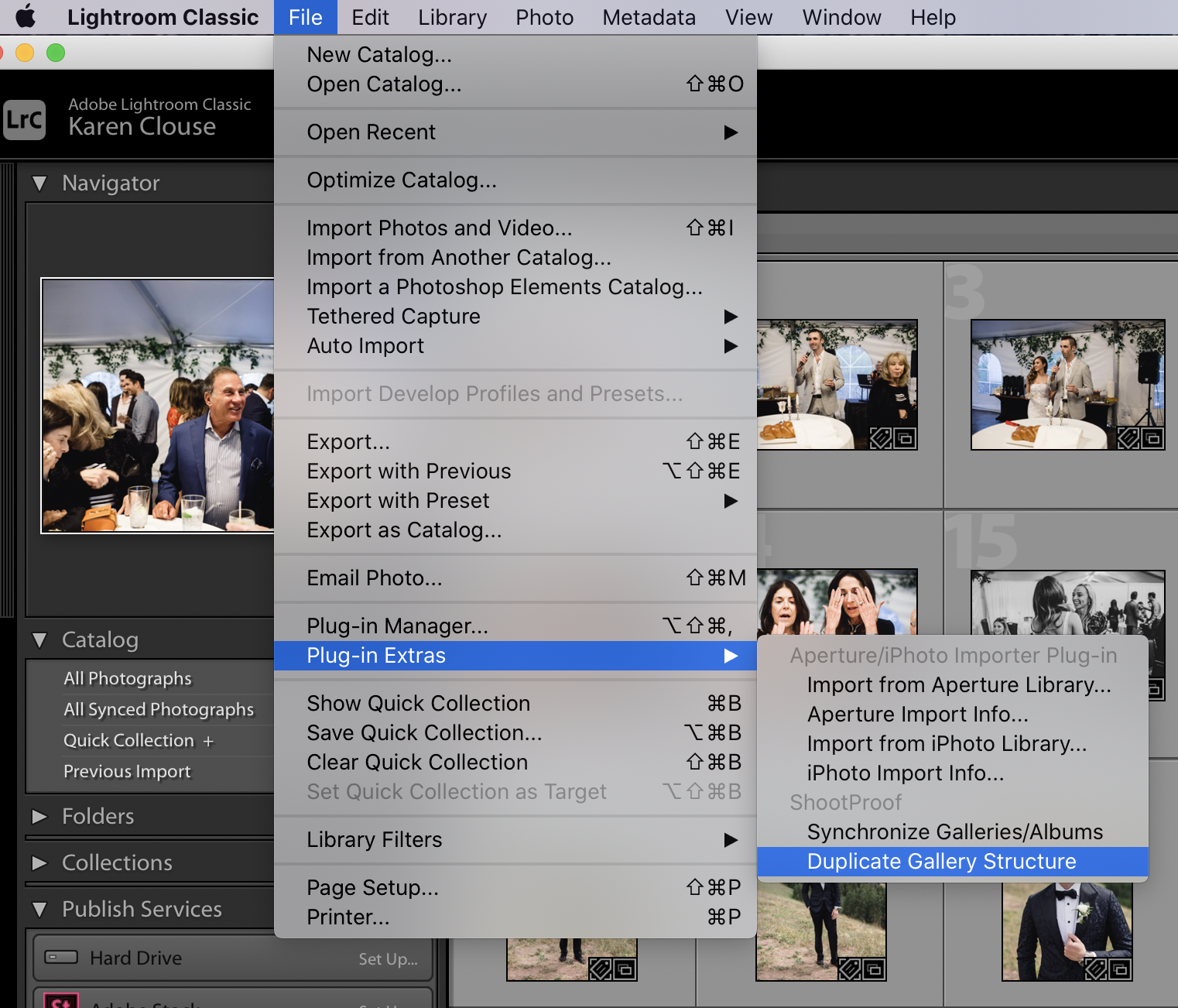This screenshot has width=1178, height=1008.
Task: Choose Open Catalog menu item
Action: tap(515, 84)
